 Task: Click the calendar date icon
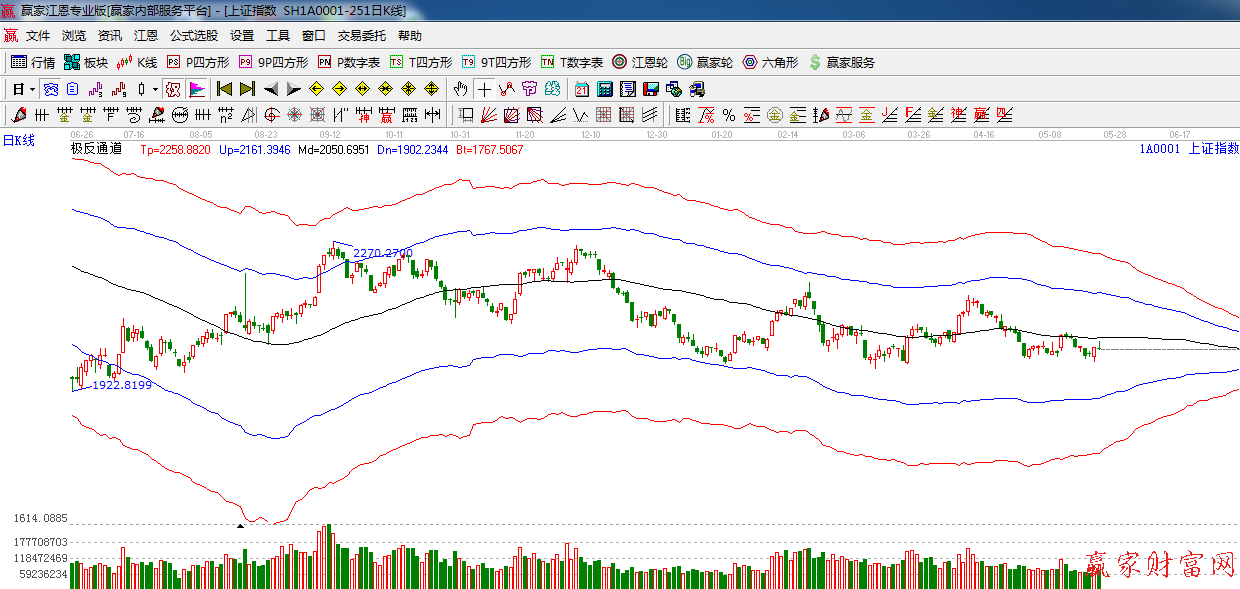581,89
